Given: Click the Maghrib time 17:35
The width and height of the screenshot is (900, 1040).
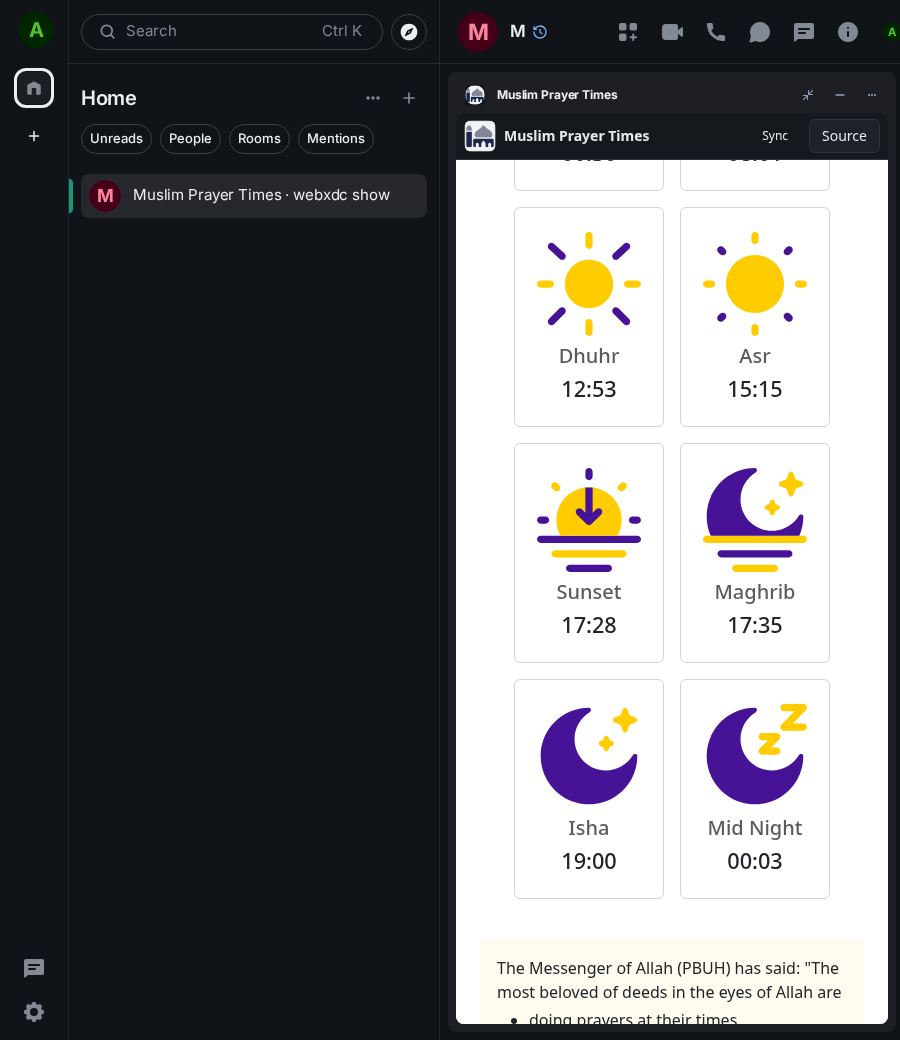Looking at the screenshot, I should coord(755,625).
